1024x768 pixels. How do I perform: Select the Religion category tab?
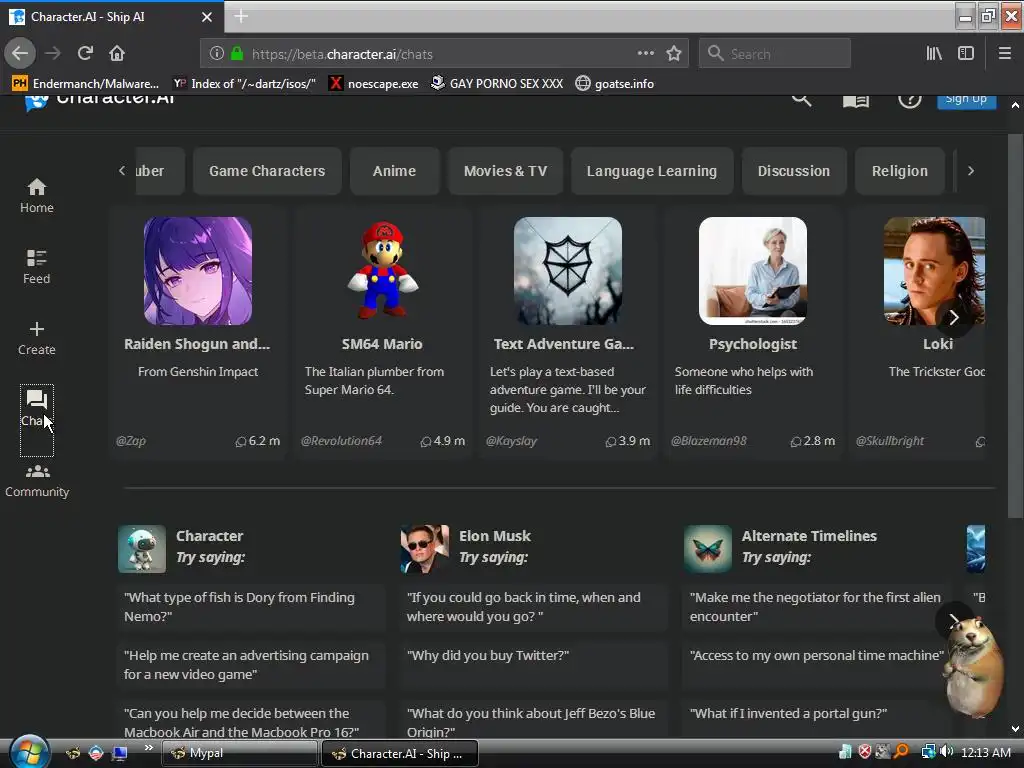click(x=899, y=171)
